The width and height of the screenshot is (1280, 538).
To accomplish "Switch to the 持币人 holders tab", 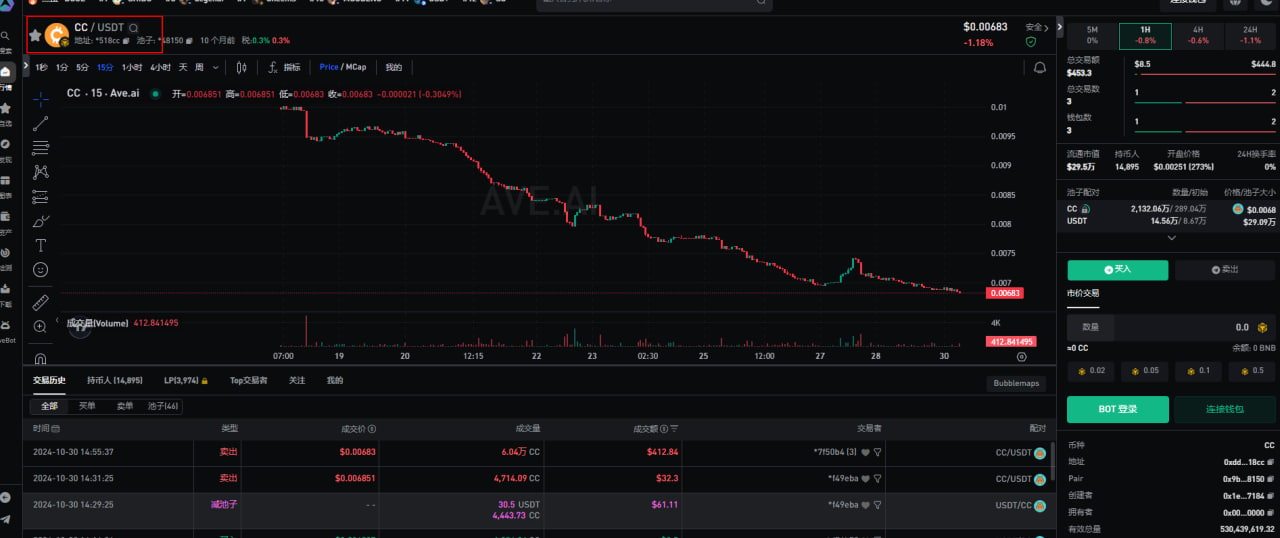I will 114,381.
